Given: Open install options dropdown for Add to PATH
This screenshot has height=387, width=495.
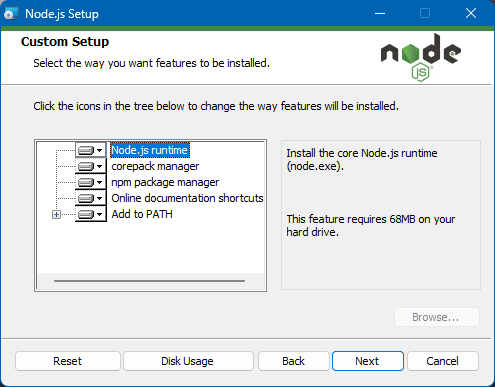Looking at the screenshot, I should [x=91, y=214].
